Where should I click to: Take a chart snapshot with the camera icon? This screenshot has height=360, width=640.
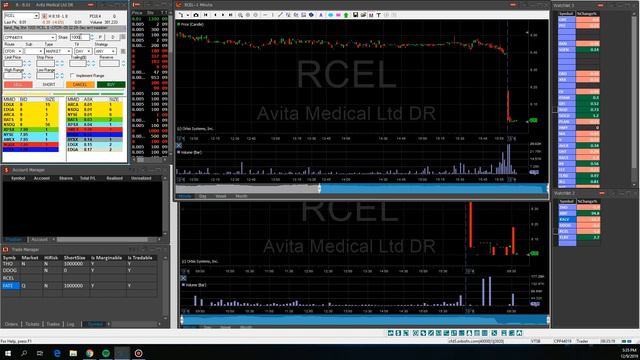point(196,15)
